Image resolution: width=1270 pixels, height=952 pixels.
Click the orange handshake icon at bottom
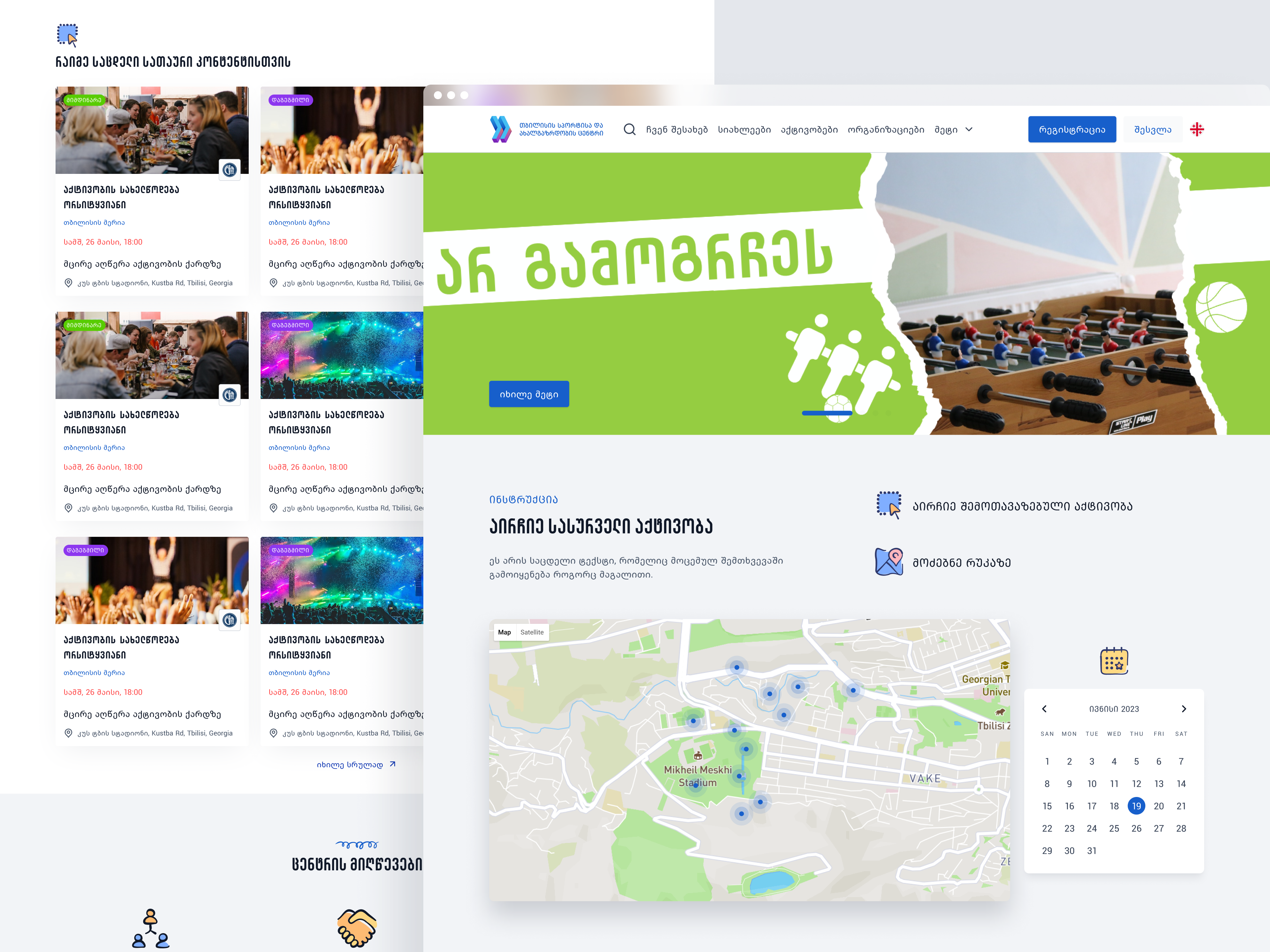pyautogui.click(x=357, y=928)
